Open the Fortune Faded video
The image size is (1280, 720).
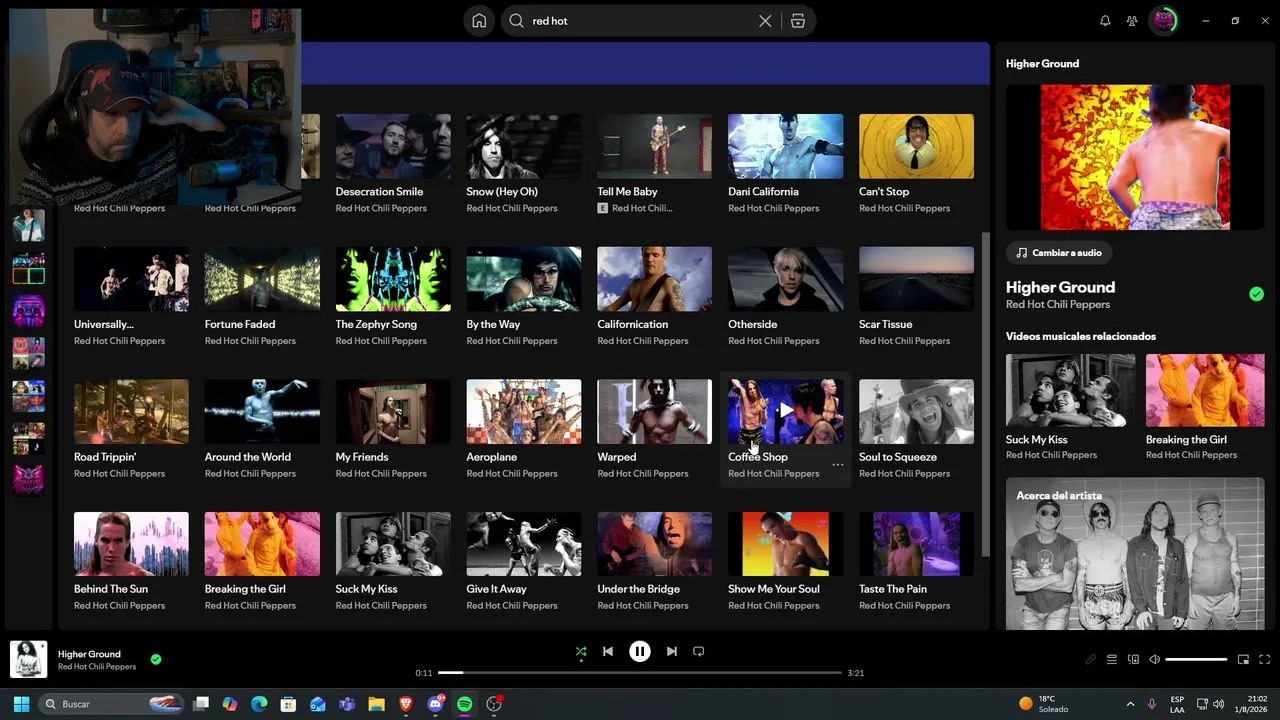(x=262, y=279)
